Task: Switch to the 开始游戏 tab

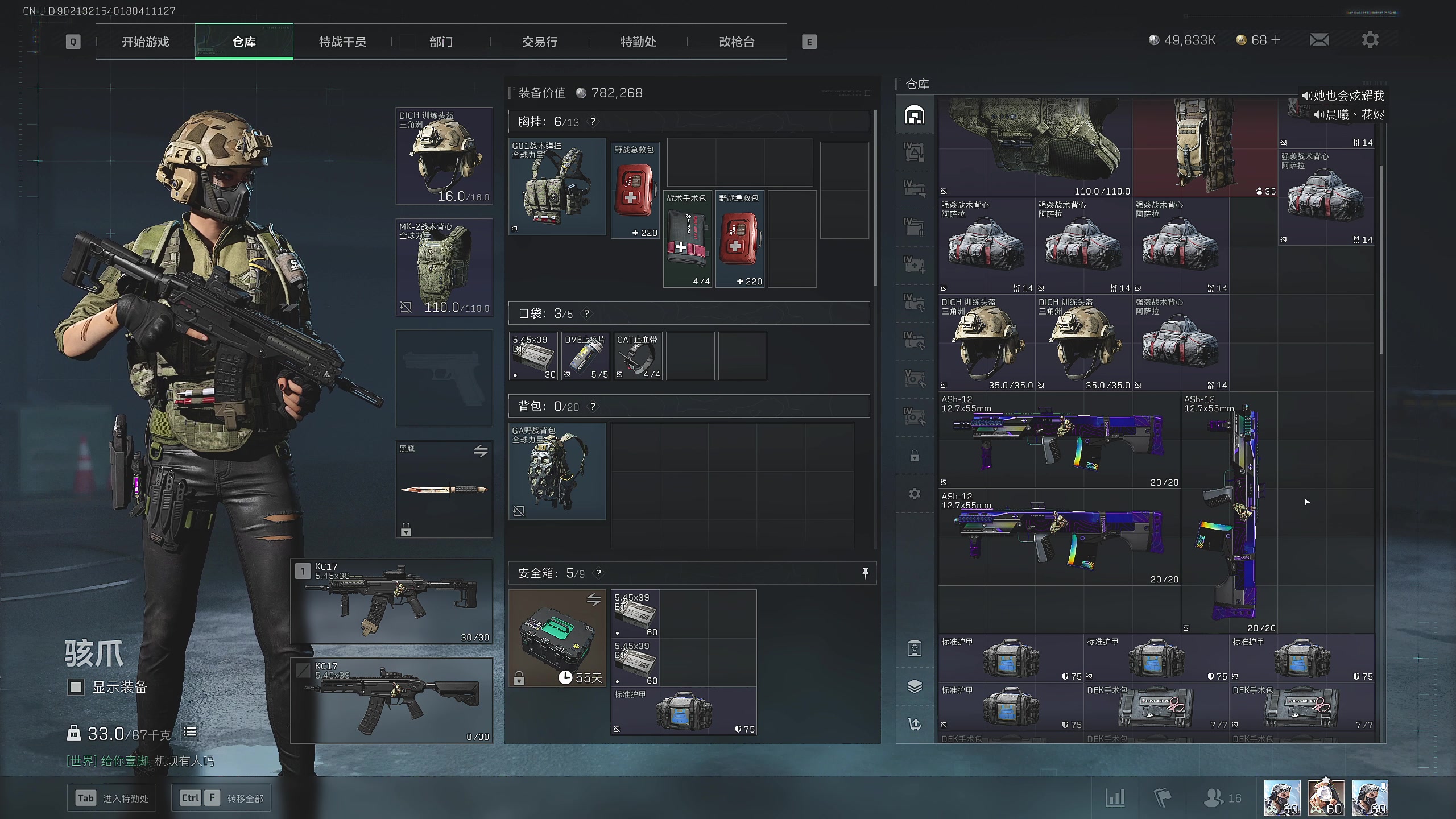Action: click(x=146, y=42)
